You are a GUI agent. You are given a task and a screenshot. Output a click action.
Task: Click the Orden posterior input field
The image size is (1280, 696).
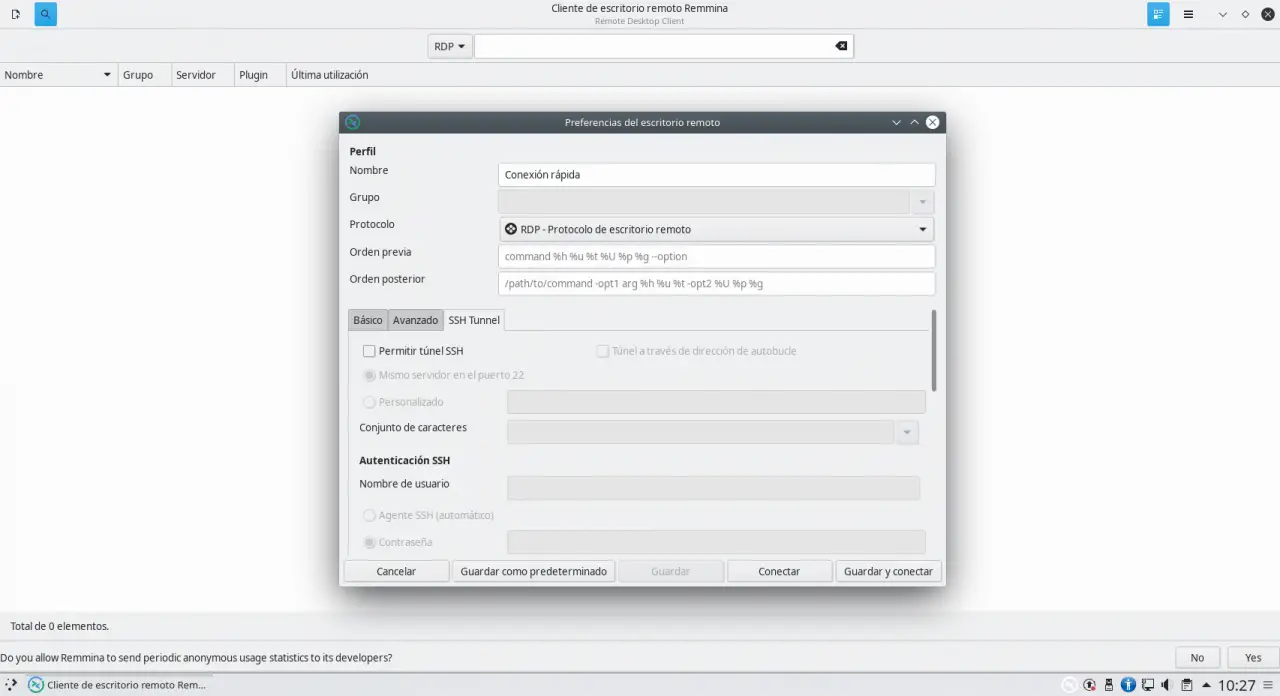pyautogui.click(x=716, y=284)
